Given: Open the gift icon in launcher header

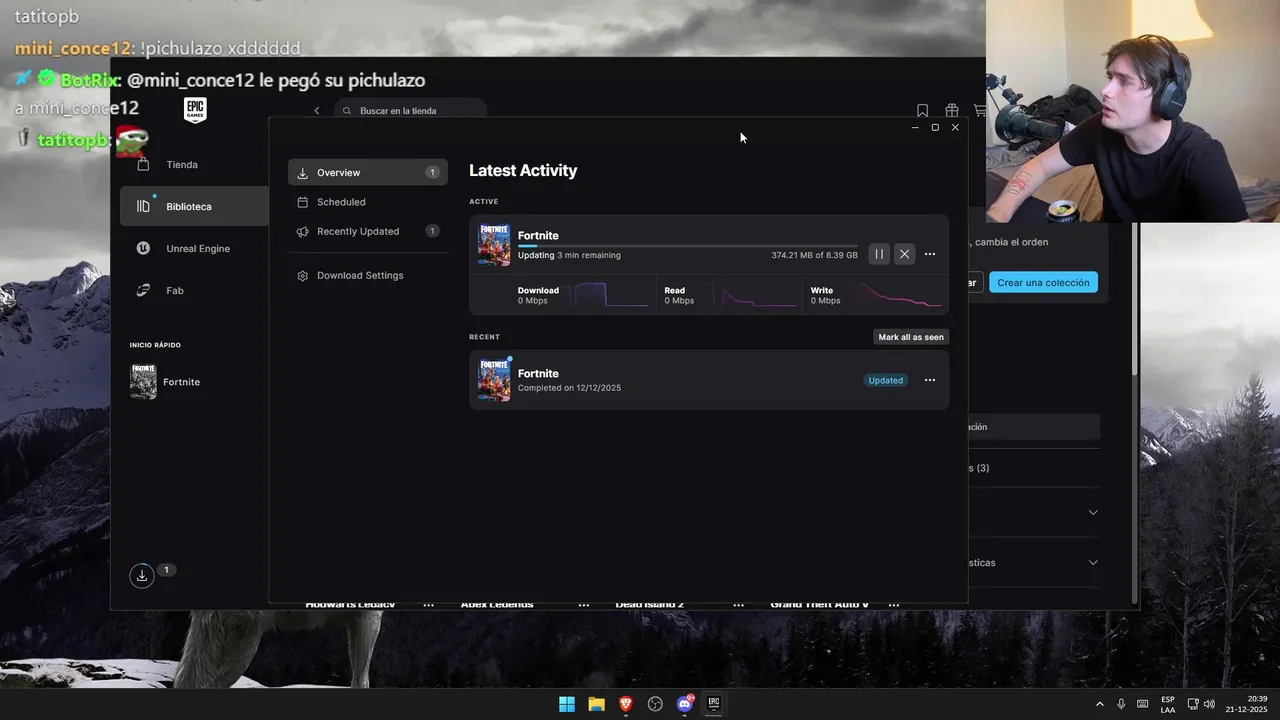Looking at the screenshot, I should point(952,111).
